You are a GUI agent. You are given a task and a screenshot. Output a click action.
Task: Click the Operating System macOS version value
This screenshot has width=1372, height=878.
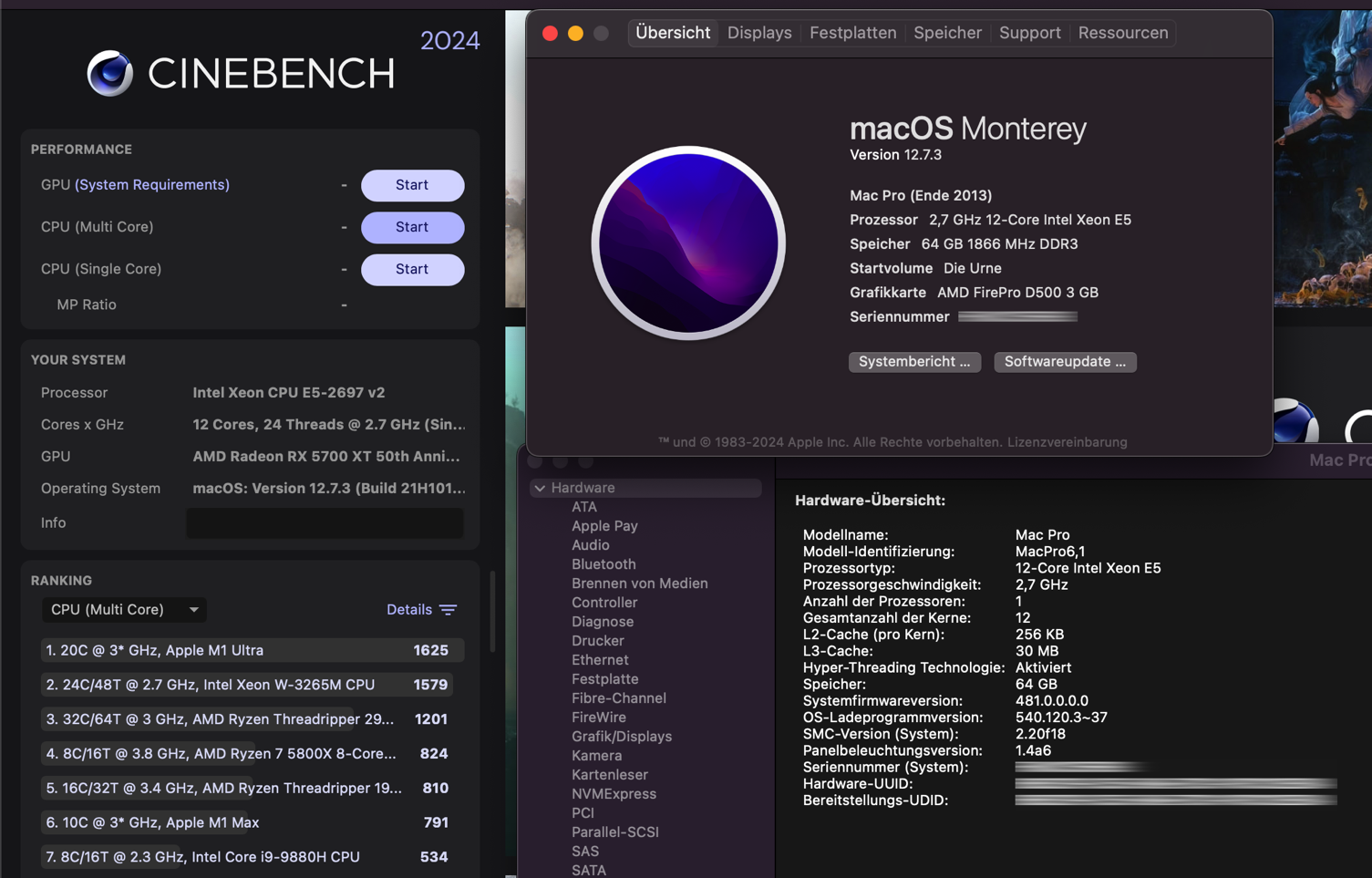coord(328,489)
